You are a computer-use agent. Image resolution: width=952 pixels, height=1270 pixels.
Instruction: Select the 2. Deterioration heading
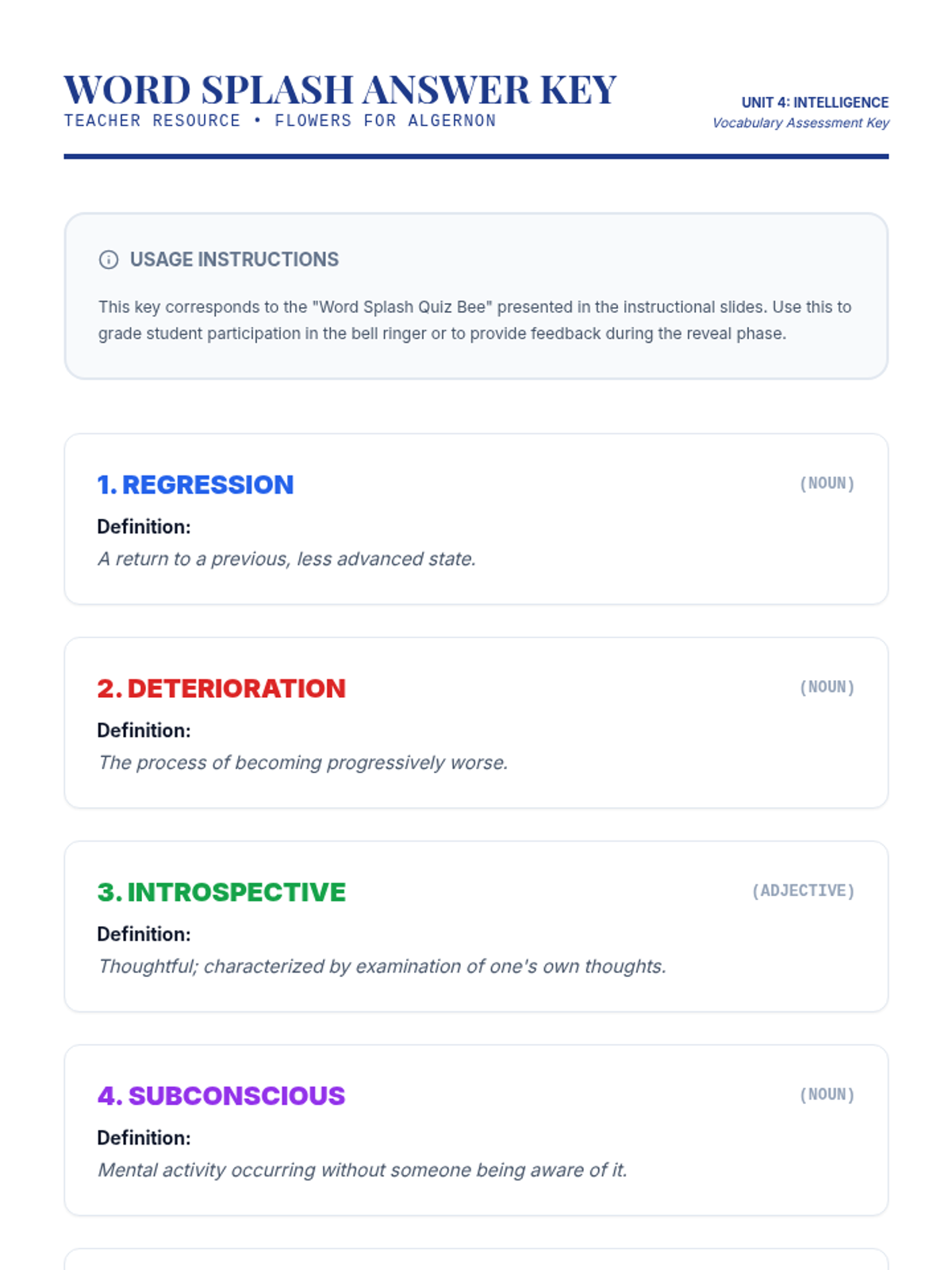[221, 688]
